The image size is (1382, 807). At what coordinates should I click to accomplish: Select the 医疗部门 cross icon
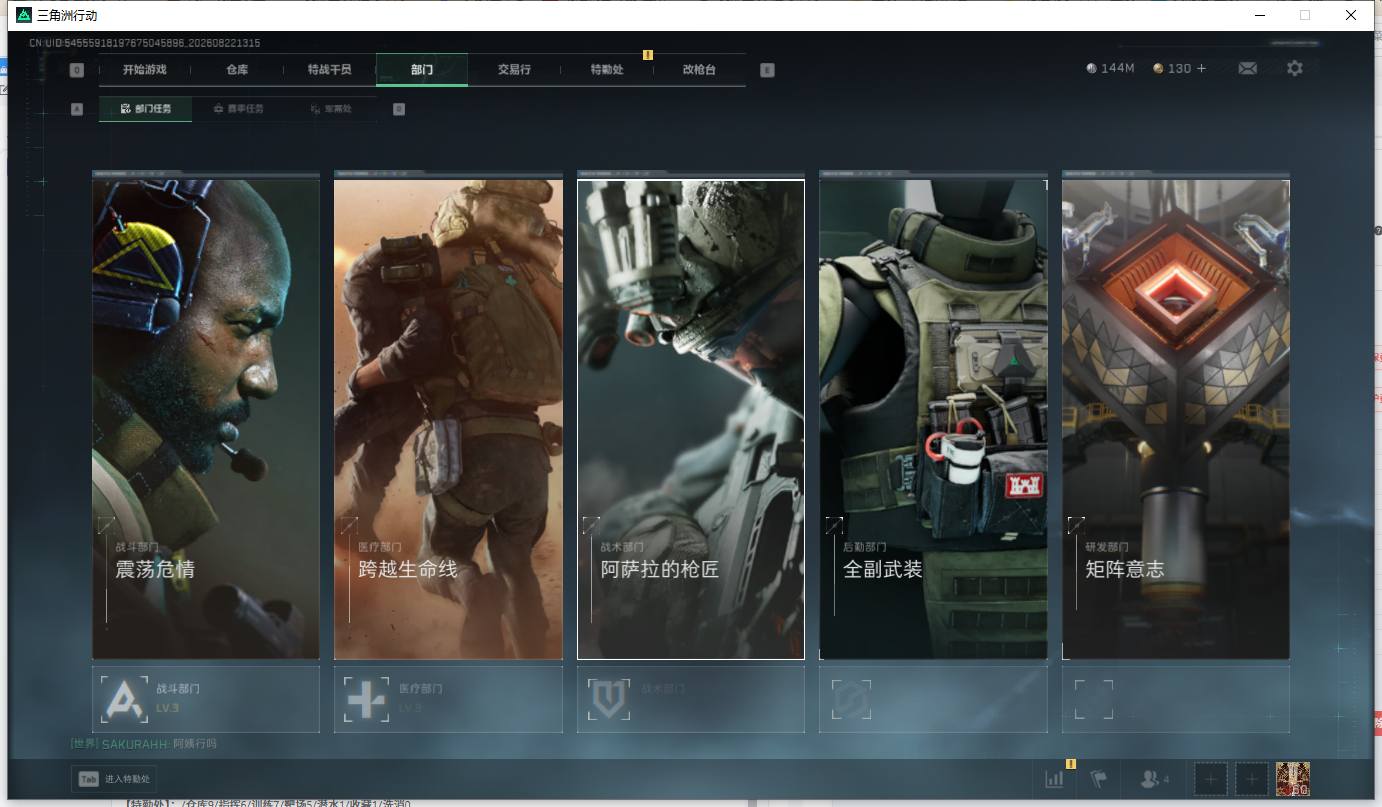(366, 699)
